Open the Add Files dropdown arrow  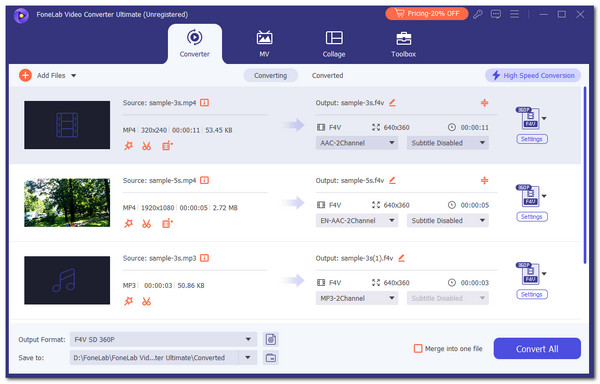(73, 76)
